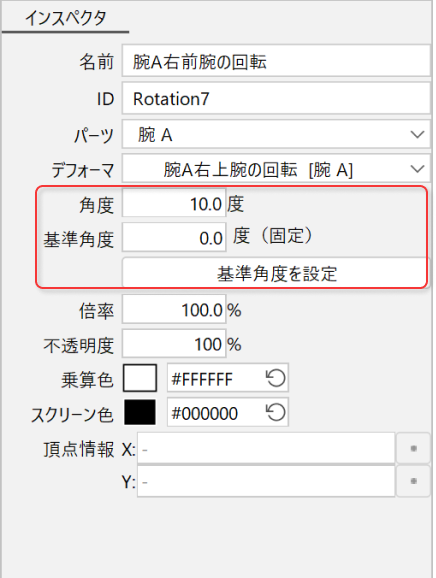Click the 頂点情報 X value field

pyautogui.click(x=266, y=448)
